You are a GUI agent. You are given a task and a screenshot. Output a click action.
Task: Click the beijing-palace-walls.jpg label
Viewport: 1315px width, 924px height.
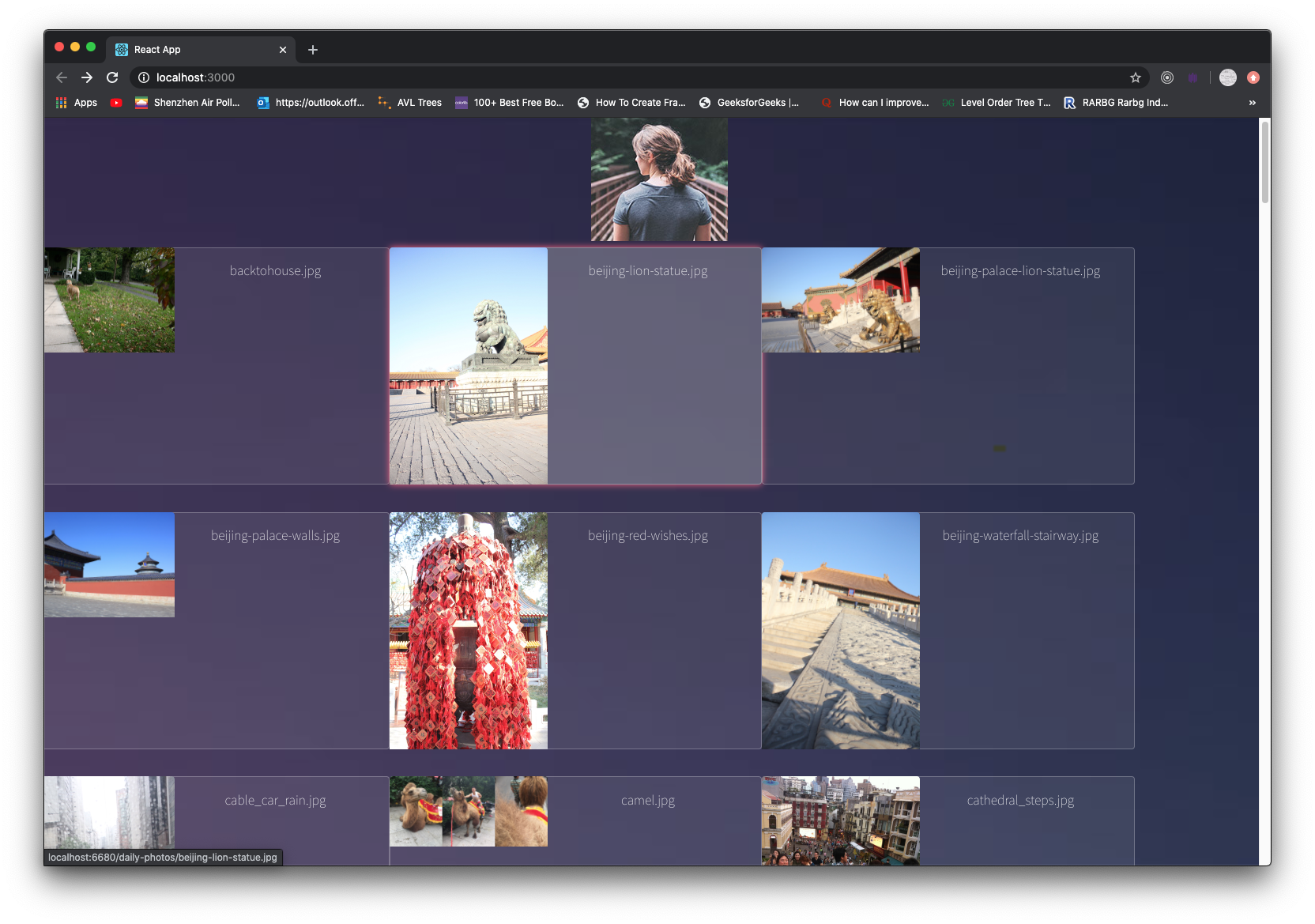(275, 535)
